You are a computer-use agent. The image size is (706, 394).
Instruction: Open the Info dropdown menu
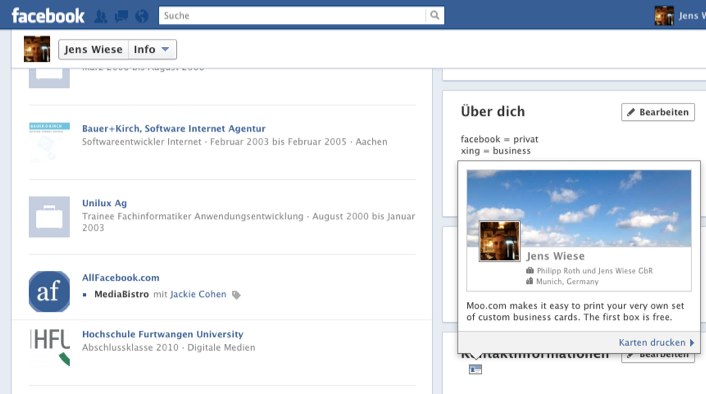click(x=152, y=50)
